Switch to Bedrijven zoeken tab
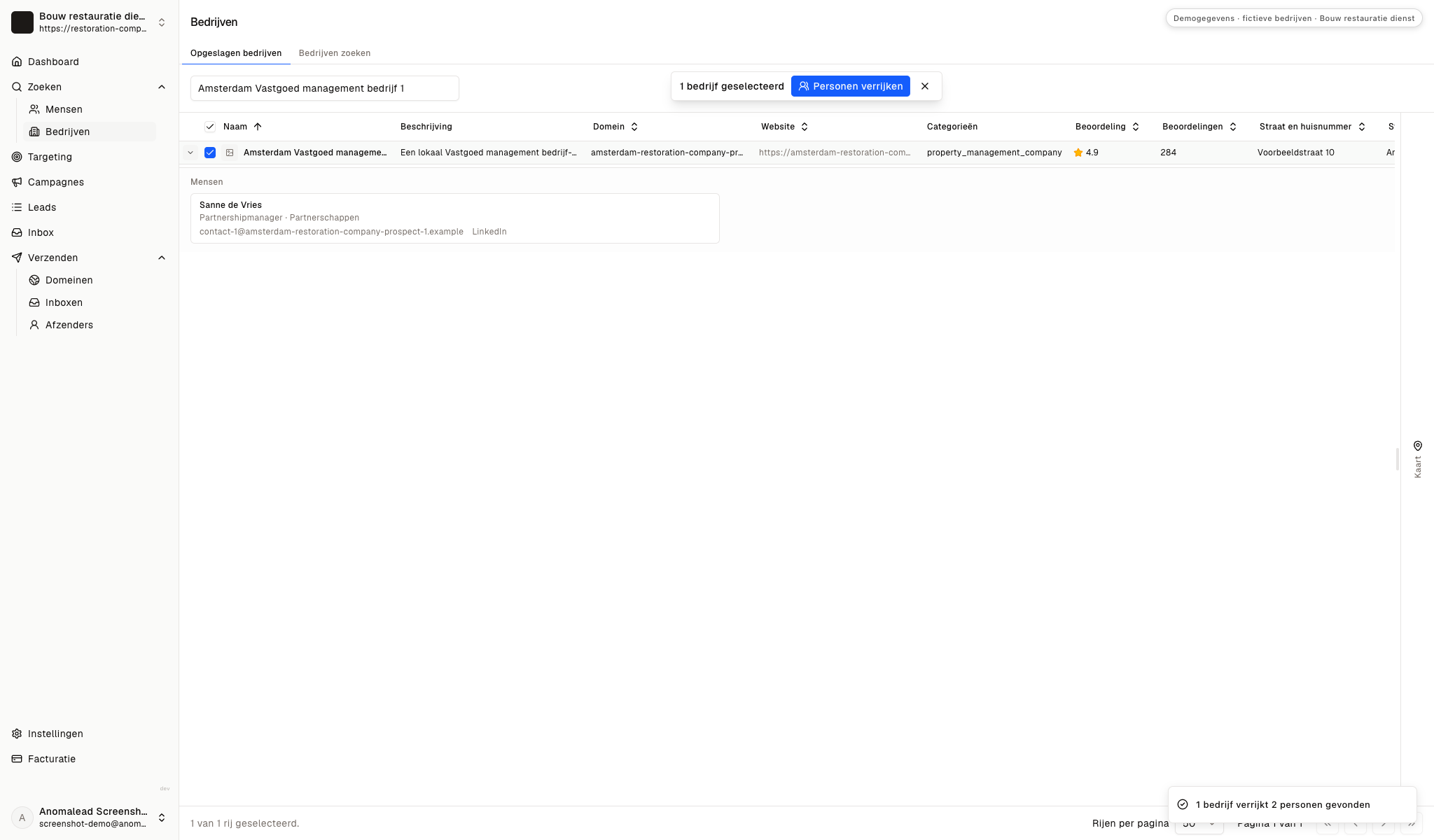 coord(335,53)
